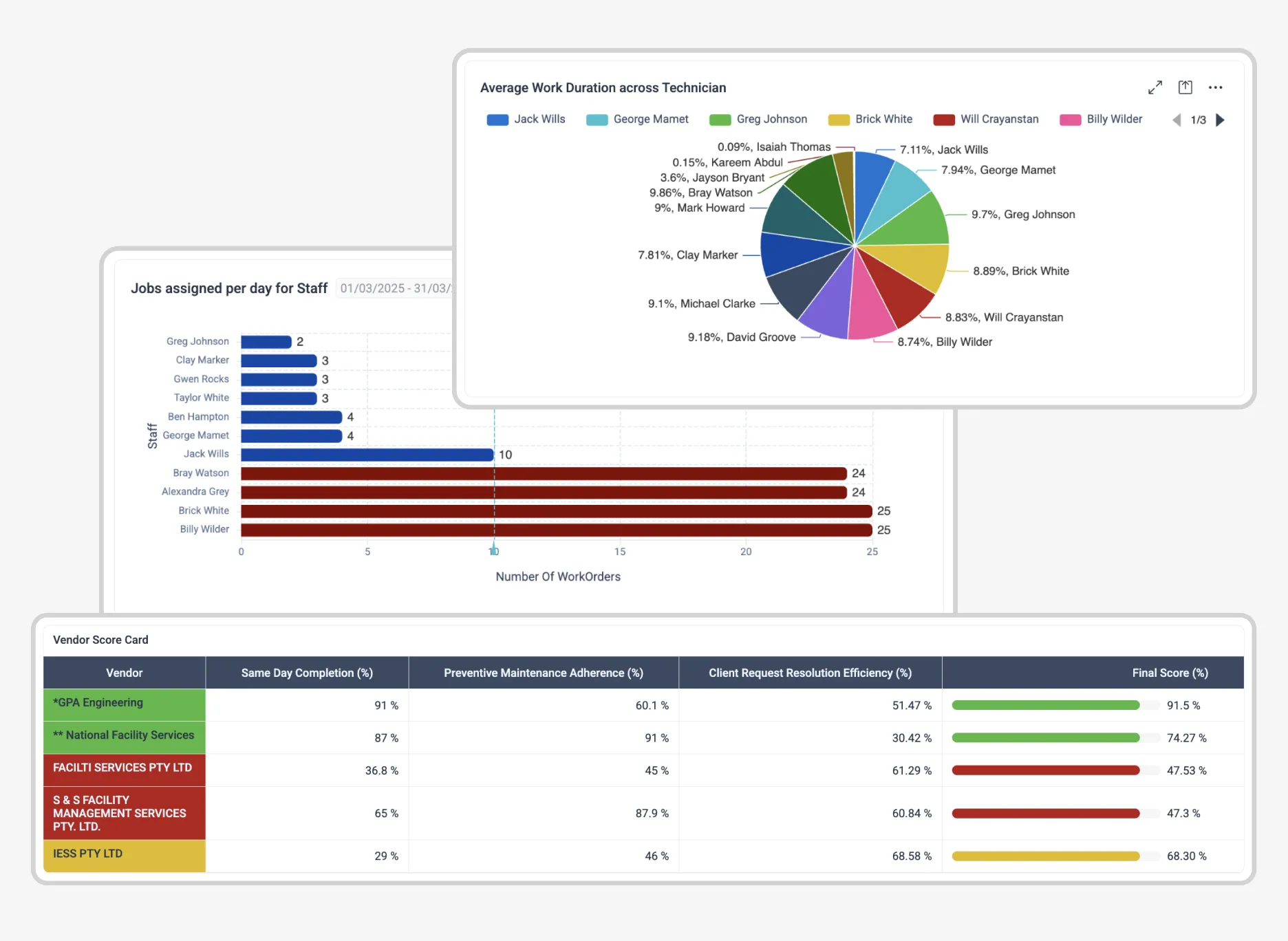Toggle Billy Wilder legend entry
This screenshot has width=1288, height=941.
click(1100, 119)
